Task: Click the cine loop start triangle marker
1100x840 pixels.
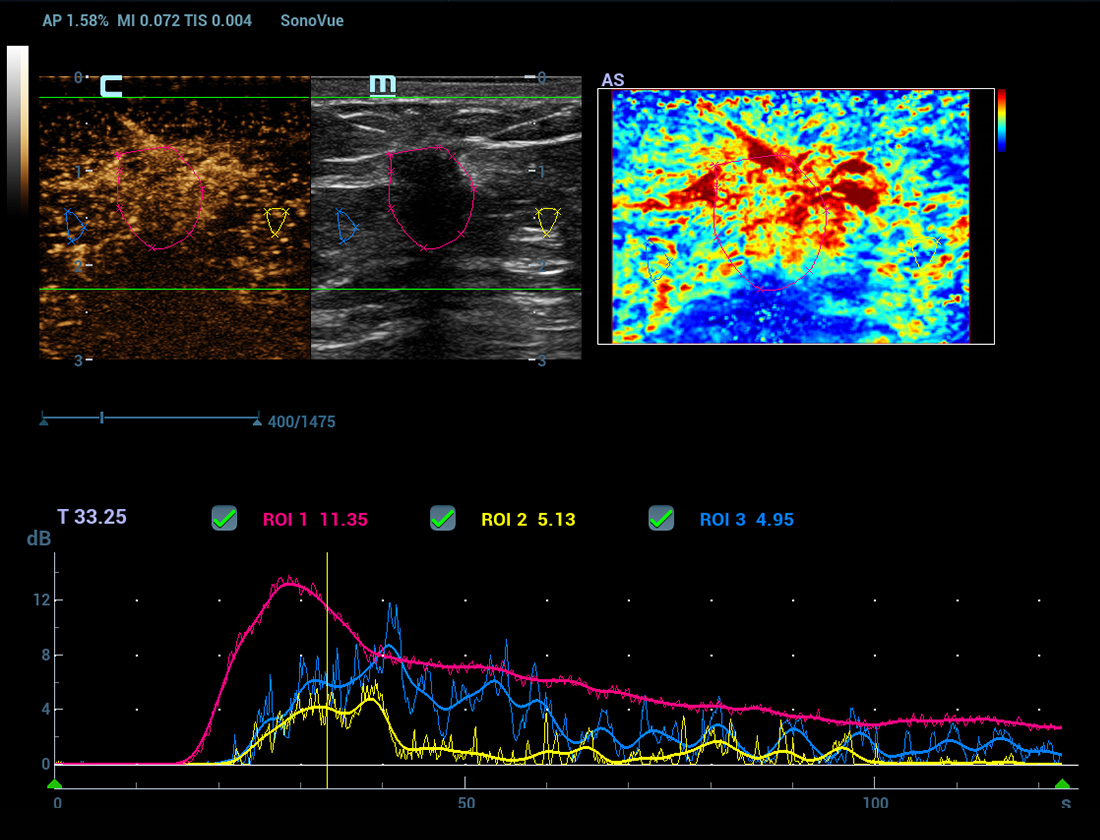Action: [x=44, y=421]
